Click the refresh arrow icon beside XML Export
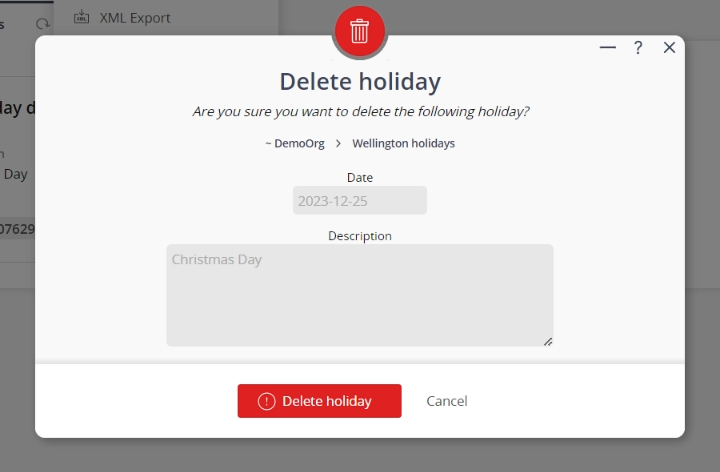The image size is (720, 472). (43, 24)
